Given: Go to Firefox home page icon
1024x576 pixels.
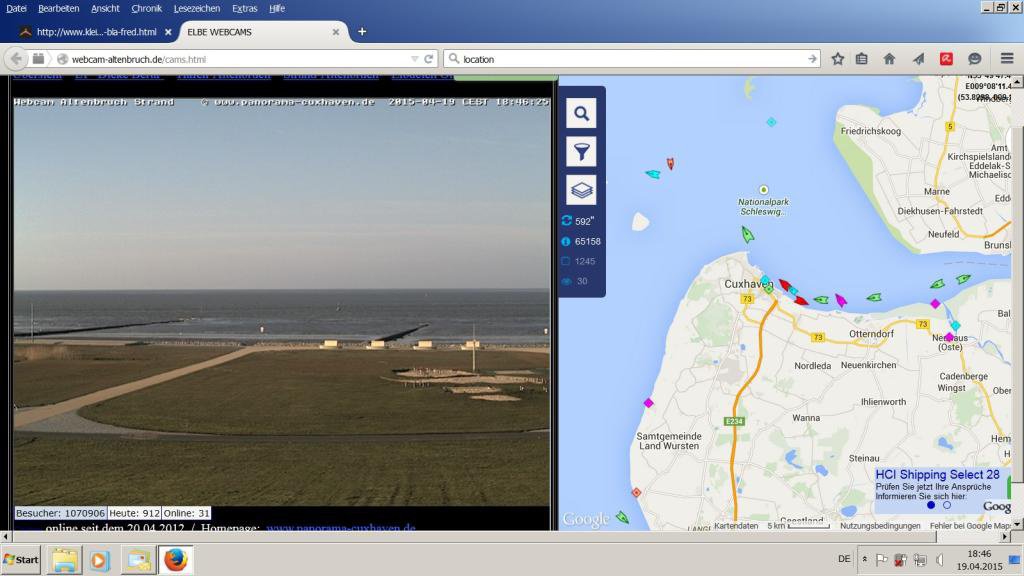Looking at the screenshot, I should tap(889, 59).
